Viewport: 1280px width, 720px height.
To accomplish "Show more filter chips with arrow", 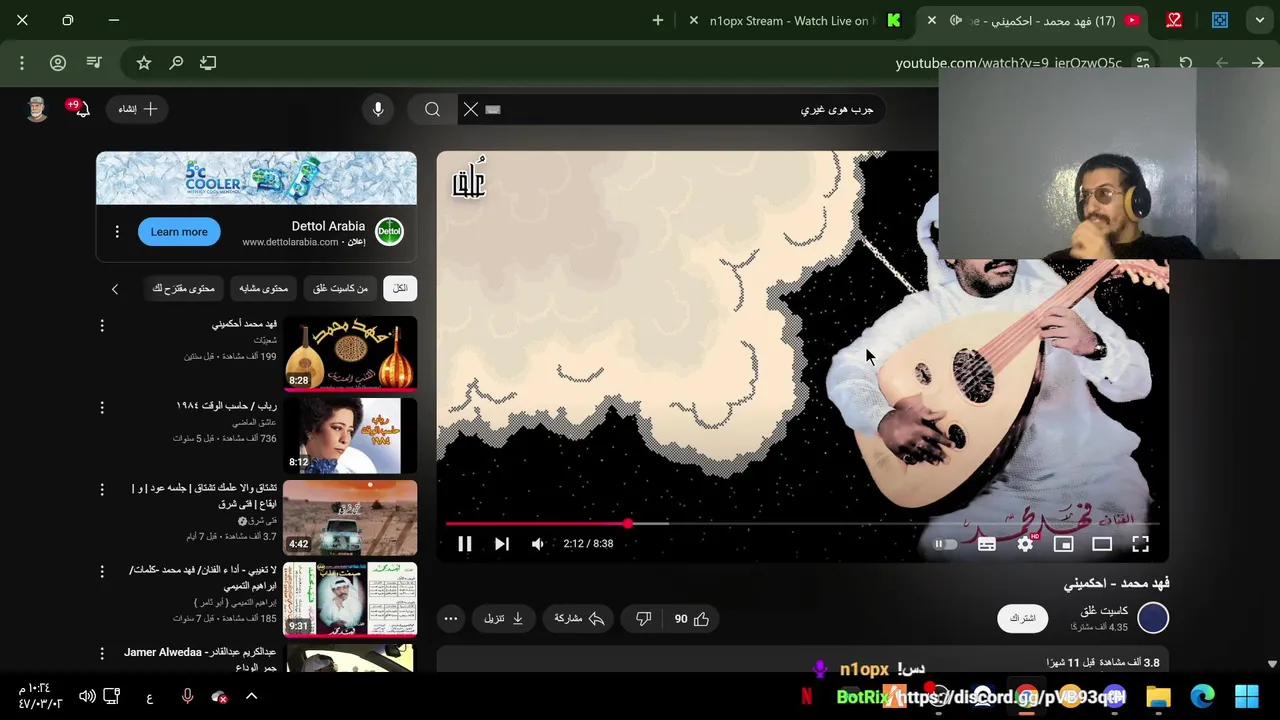I will pyautogui.click(x=114, y=289).
